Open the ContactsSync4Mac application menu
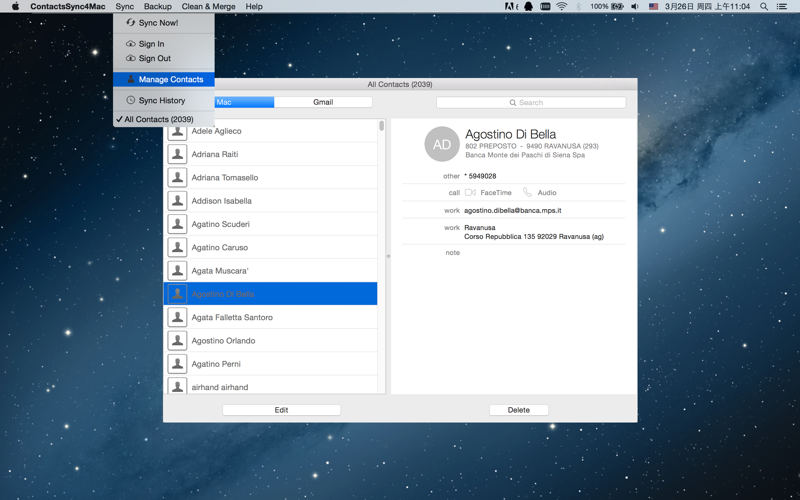The width and height of the screenshot is (800, 500). click(68, 7)
